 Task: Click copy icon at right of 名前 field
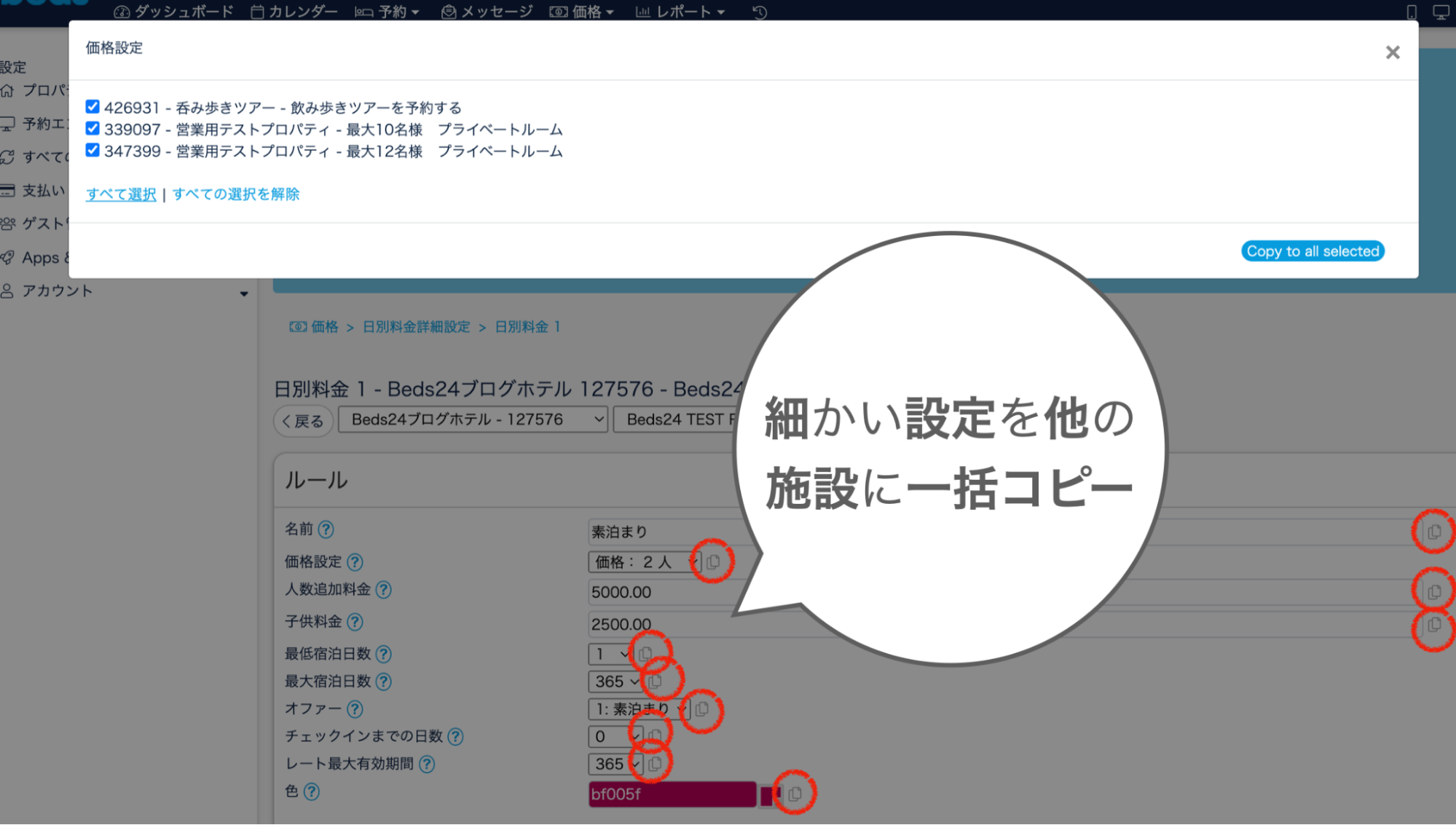(1433, 532)
